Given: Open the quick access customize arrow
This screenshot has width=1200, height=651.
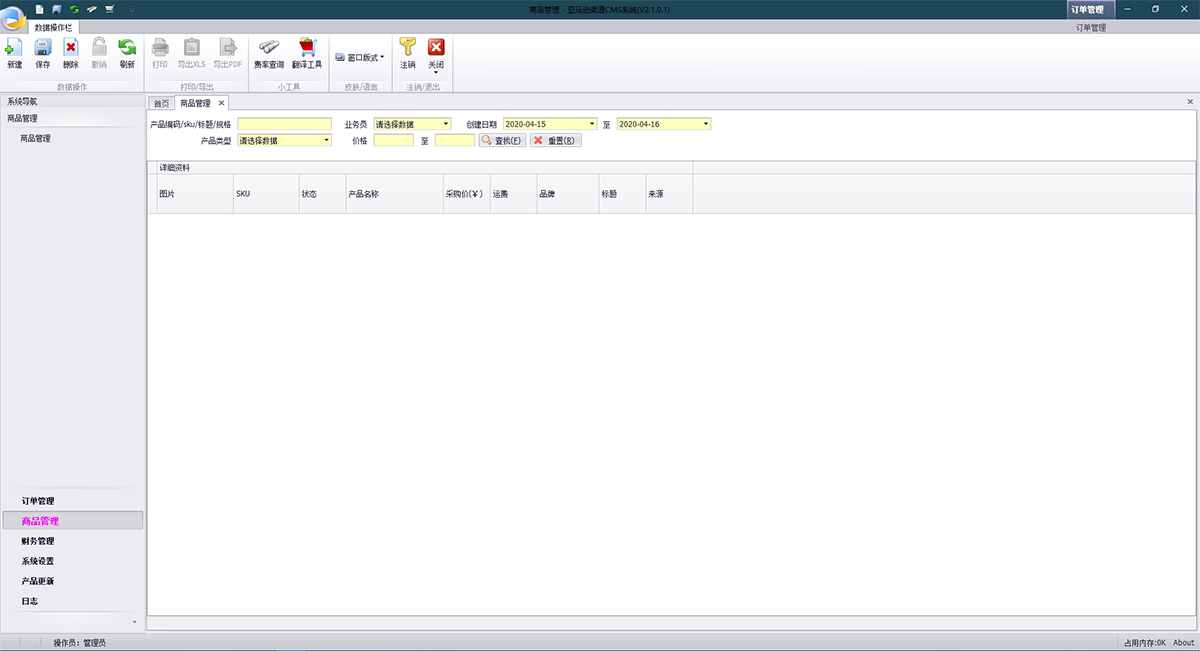Looking at the screenshot, I should 131,9.
